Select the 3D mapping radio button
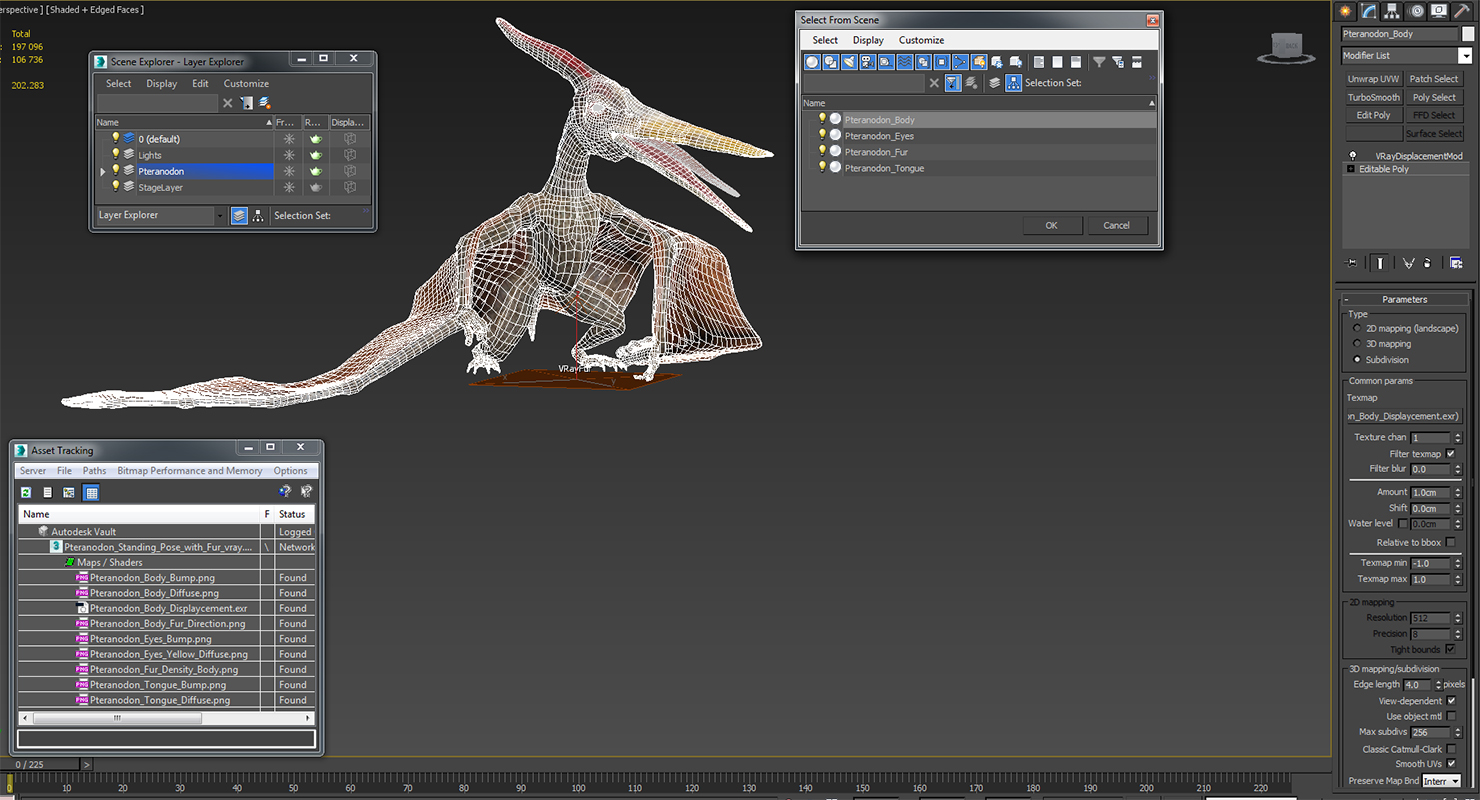The width and height of the screenshot is (1480, 800). 1357,344
